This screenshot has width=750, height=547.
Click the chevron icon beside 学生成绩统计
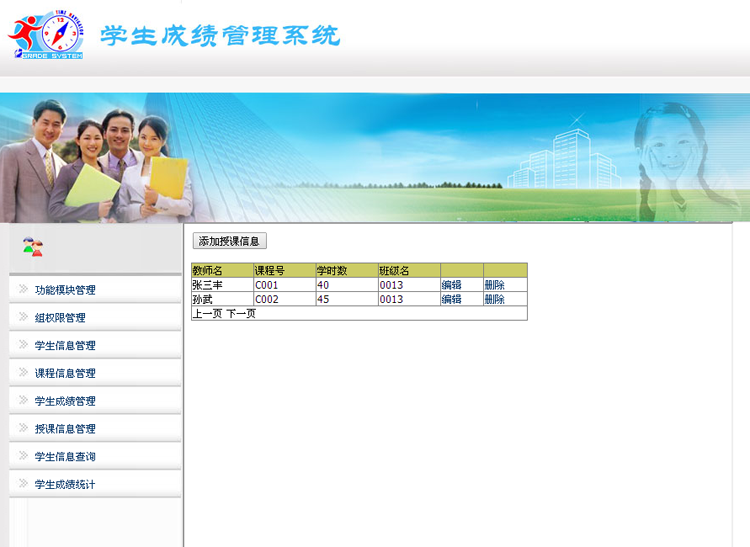click(23, 482)
